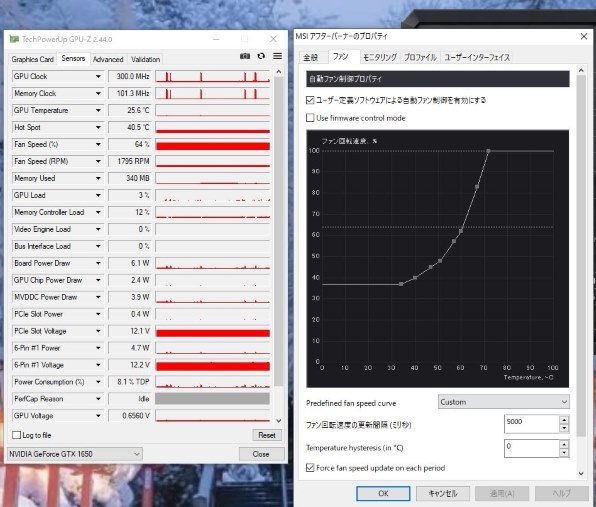
Task: Expand the Memory Used sensor dropdown
Action: [98, 178]
